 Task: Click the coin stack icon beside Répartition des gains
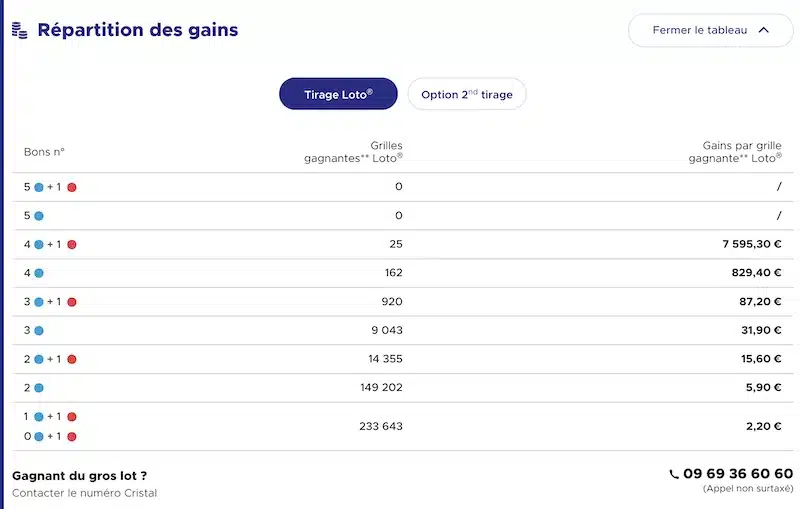tap(19, 30)
